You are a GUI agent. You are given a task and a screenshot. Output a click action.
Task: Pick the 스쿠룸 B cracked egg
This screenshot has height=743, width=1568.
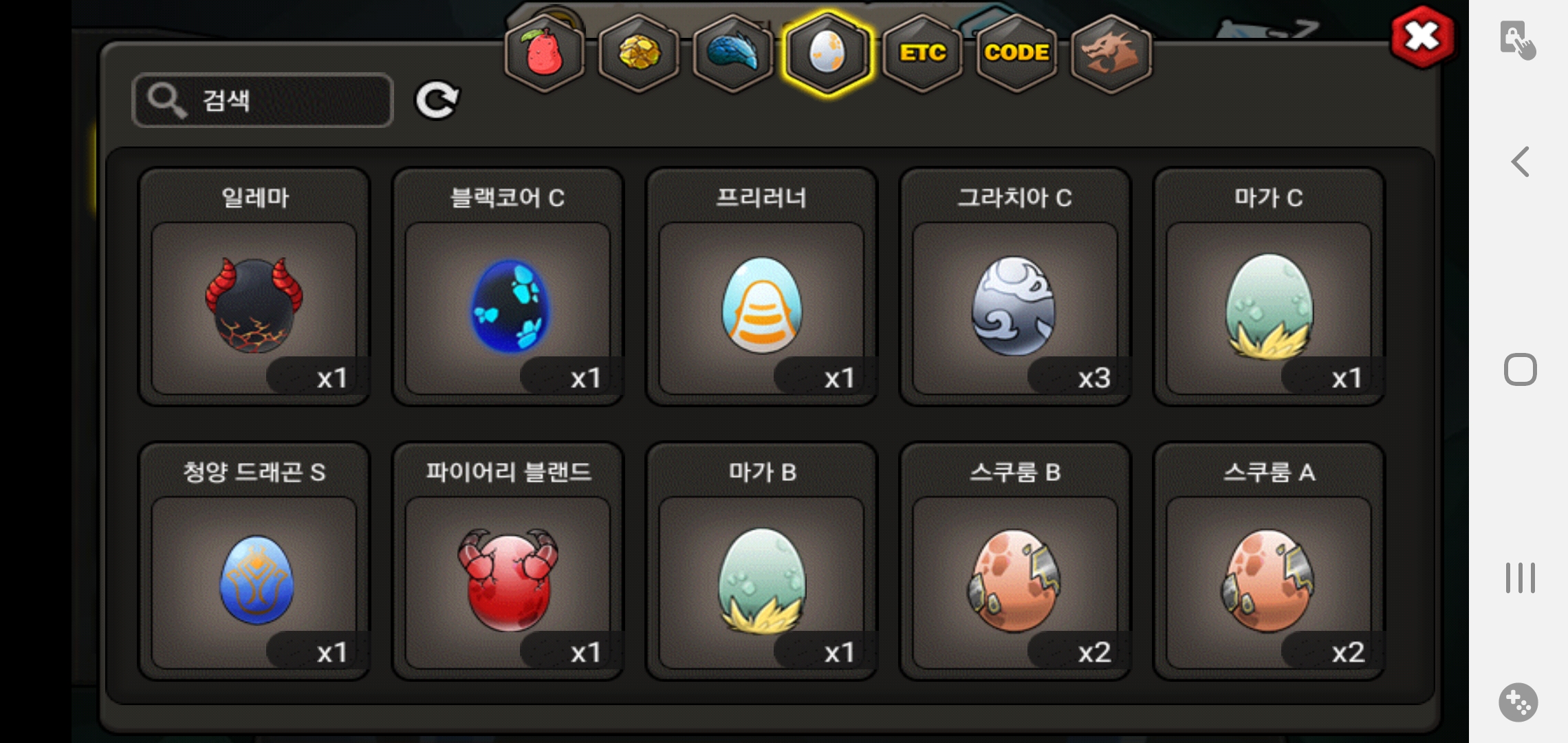coord(1015,561)
